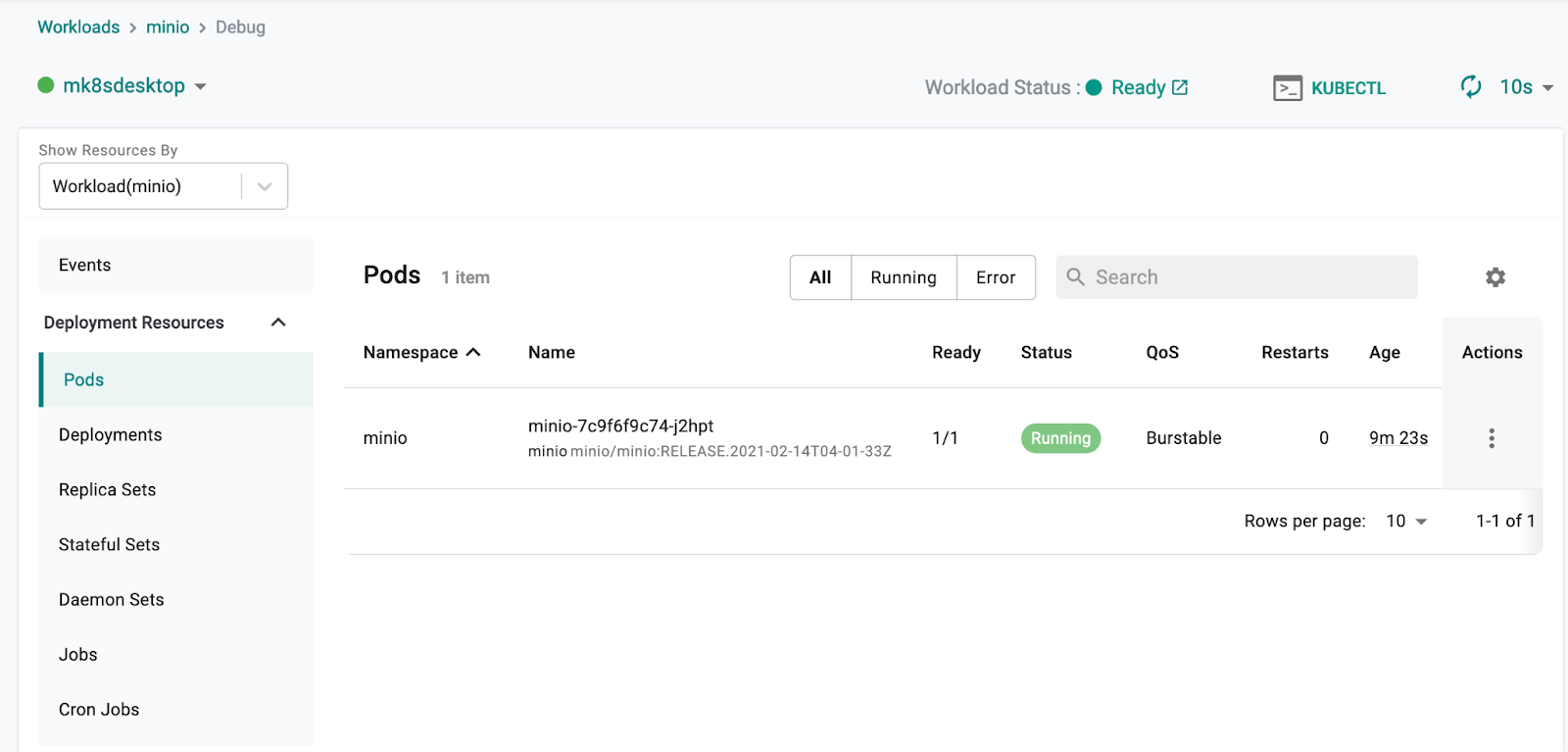Go to the Events sidebar item
This screenshot has height=752, width=1568.
coord(85,265)
